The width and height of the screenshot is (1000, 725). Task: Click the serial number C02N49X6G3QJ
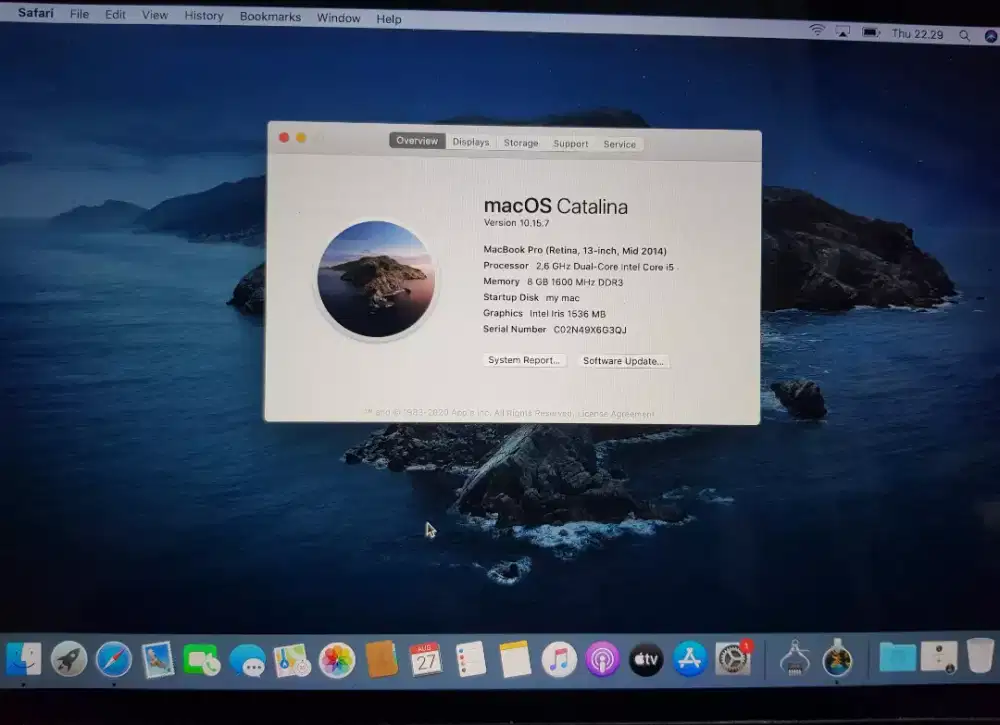coord(590,330)
